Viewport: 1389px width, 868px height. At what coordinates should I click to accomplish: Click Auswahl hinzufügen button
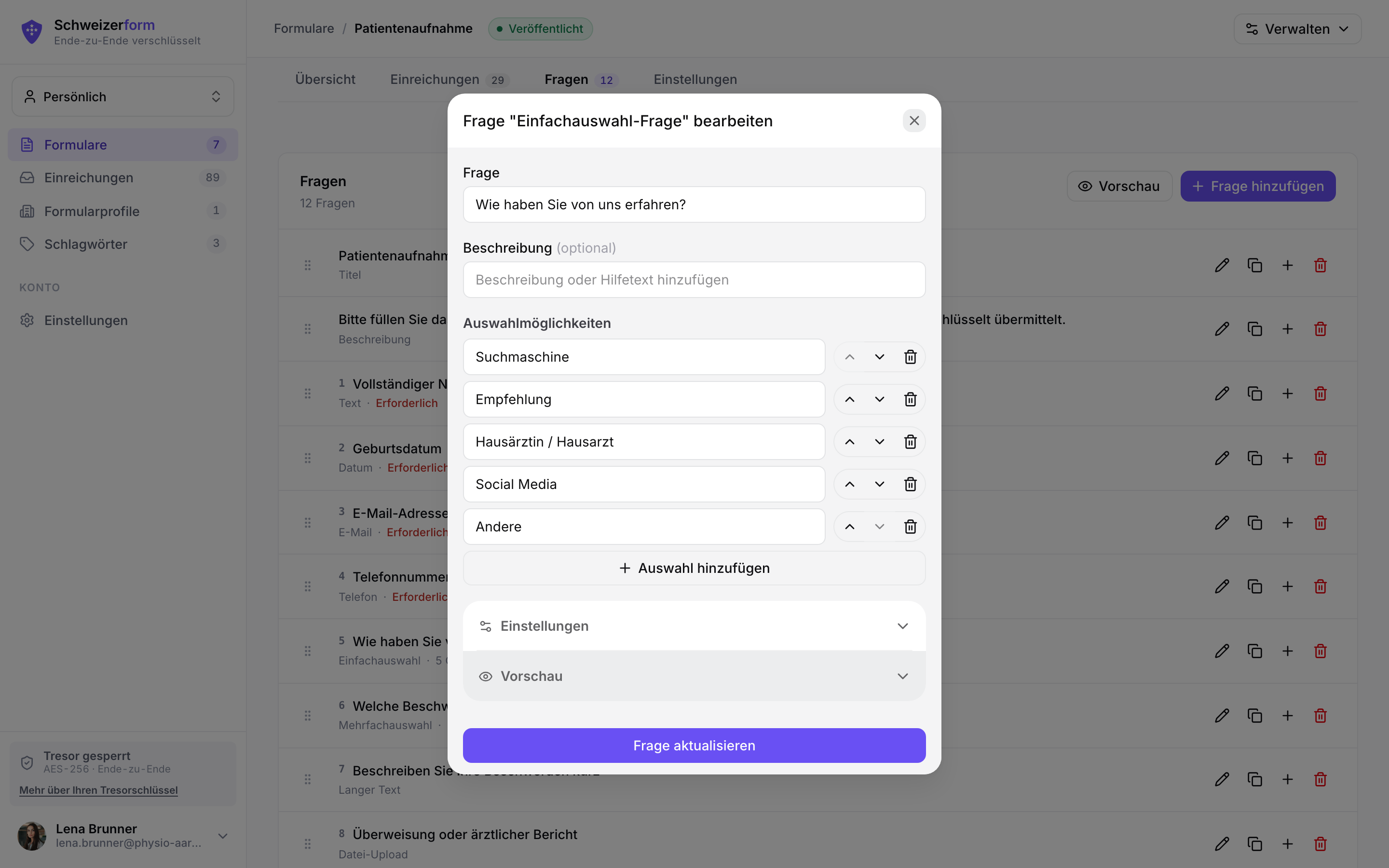point(694,568)
